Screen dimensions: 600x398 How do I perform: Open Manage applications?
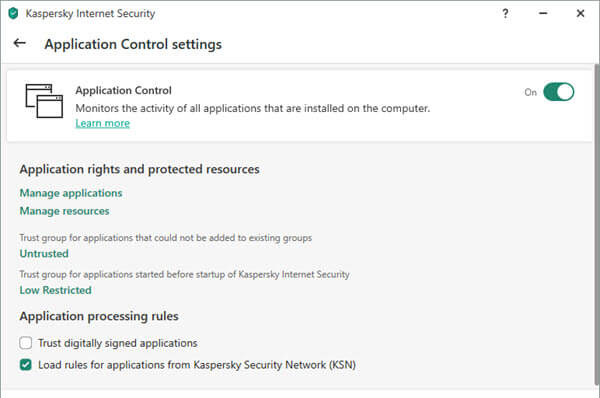point(71,193)
